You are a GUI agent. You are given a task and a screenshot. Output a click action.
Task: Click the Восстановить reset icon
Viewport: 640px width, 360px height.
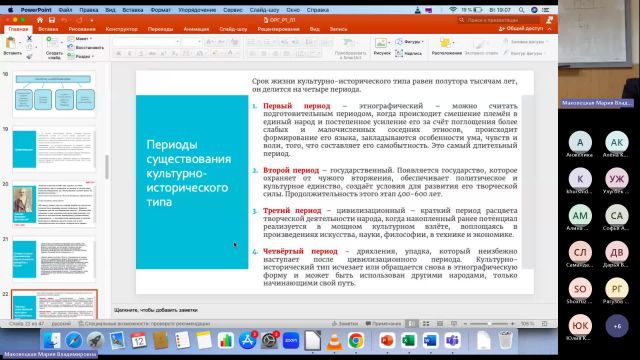point(71,47)
